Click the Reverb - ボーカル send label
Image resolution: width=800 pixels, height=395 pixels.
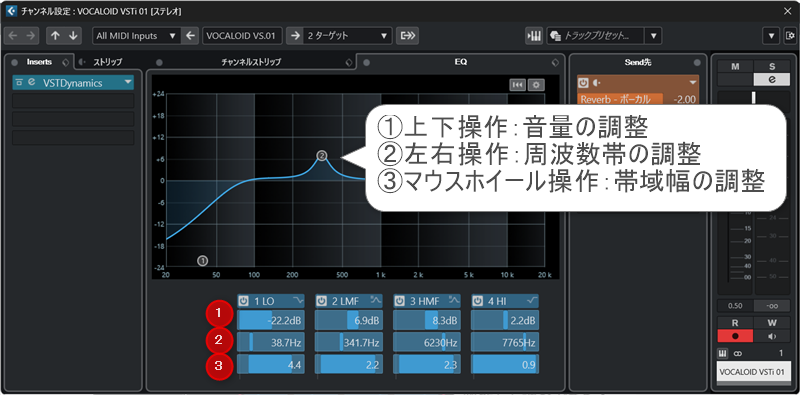click(x=620, y=100)
